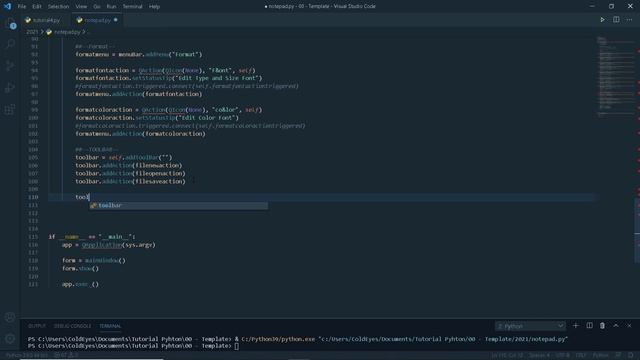
Task: Click the UTF-8 encoding in status bar
Action: (562, 356)
